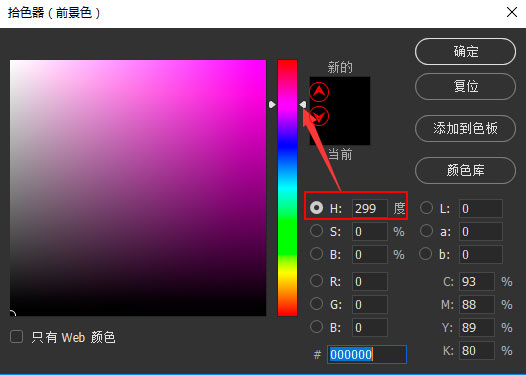Close the 拾色器 dialog window
526x375 pixels.
512,12
